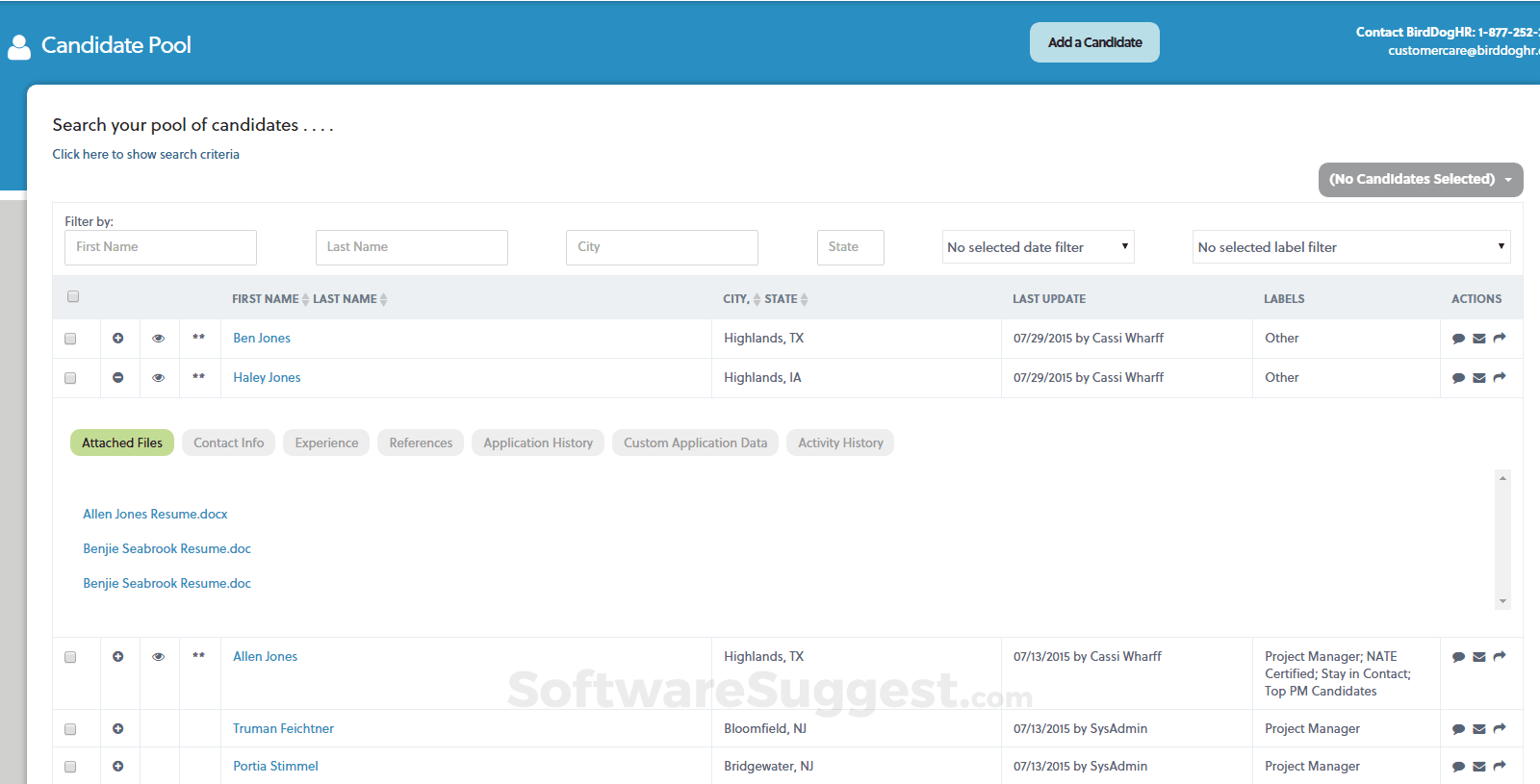Check the Ben Jones row checkbox
This screenshot has width=1540, height=784.
[x=70, y=339]
